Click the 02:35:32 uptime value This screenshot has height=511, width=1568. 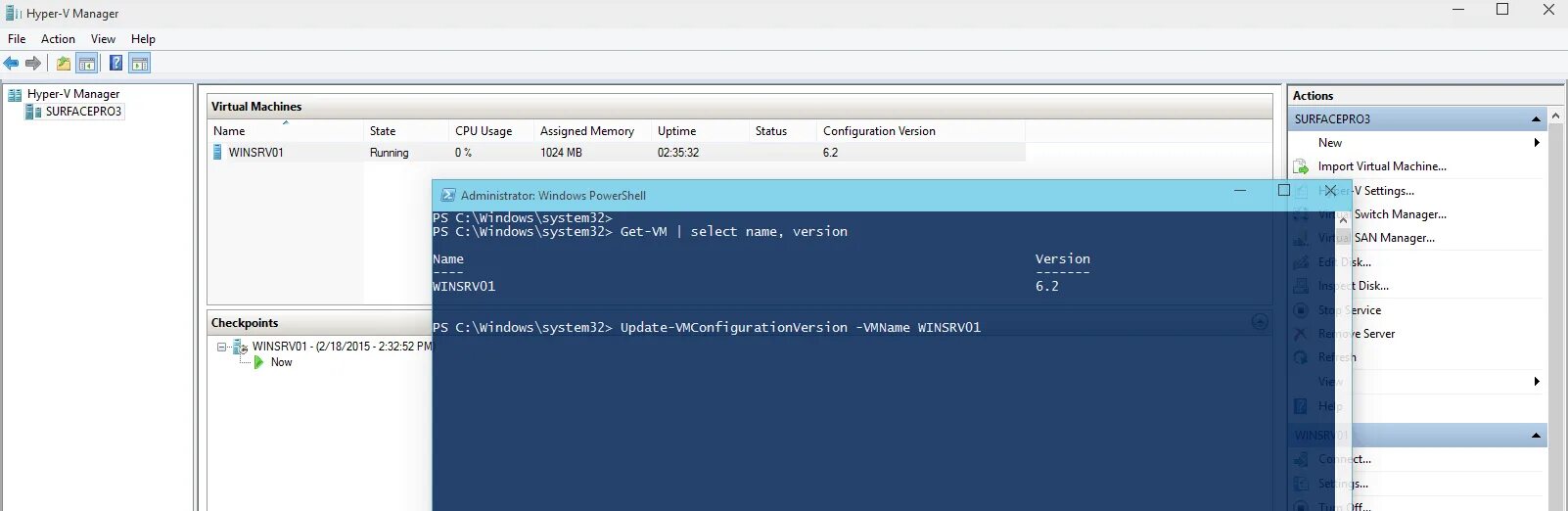[678, 153]
